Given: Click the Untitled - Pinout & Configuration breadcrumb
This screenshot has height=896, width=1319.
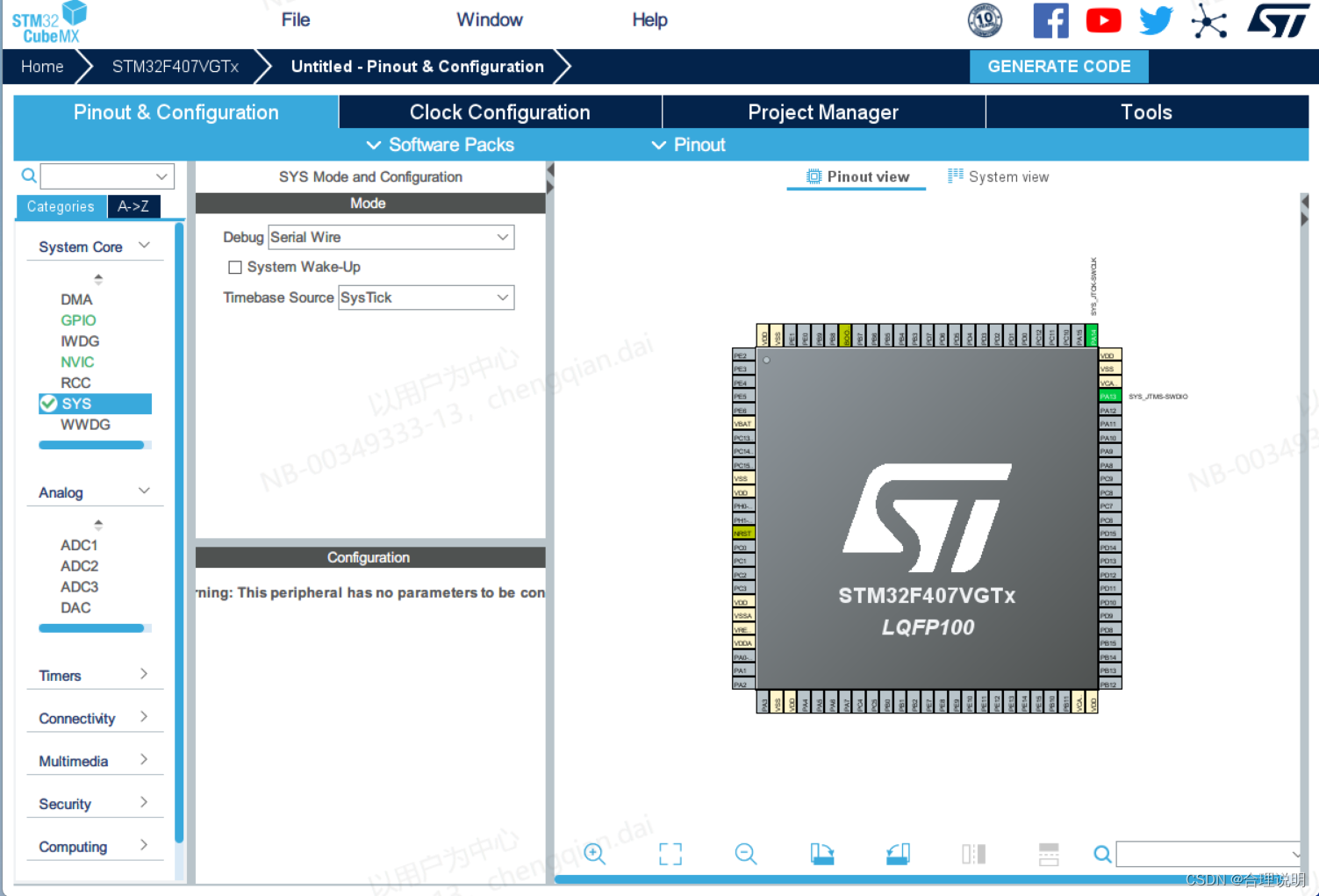Looking at the screenshot, I should pos(418,67).
